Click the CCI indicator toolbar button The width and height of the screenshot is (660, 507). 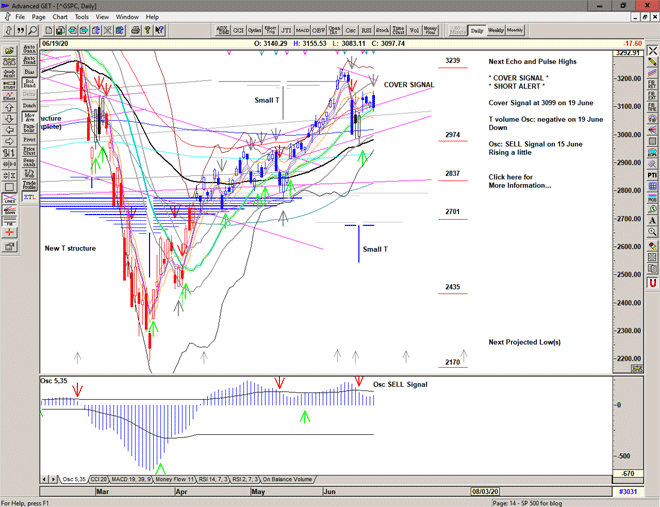(x=238, y=30)
